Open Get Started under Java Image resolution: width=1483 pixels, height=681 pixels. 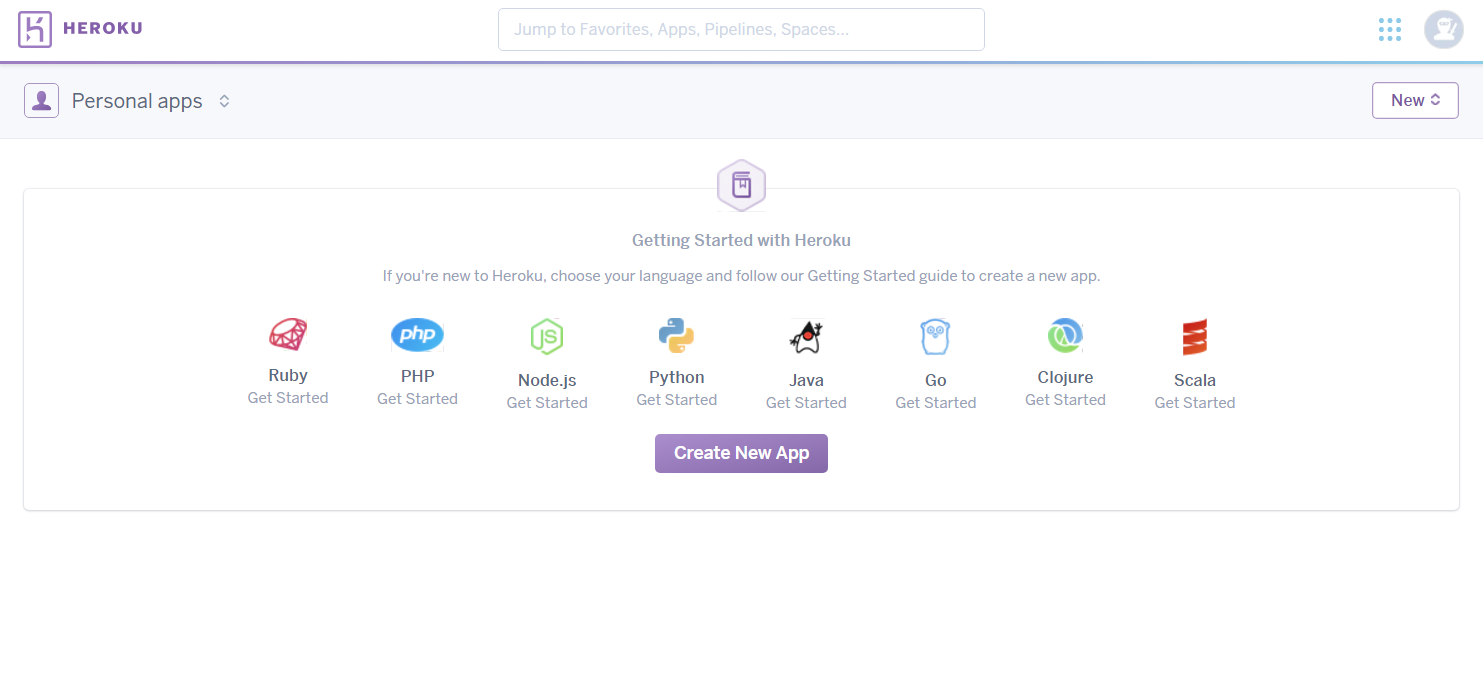[806, 403]
